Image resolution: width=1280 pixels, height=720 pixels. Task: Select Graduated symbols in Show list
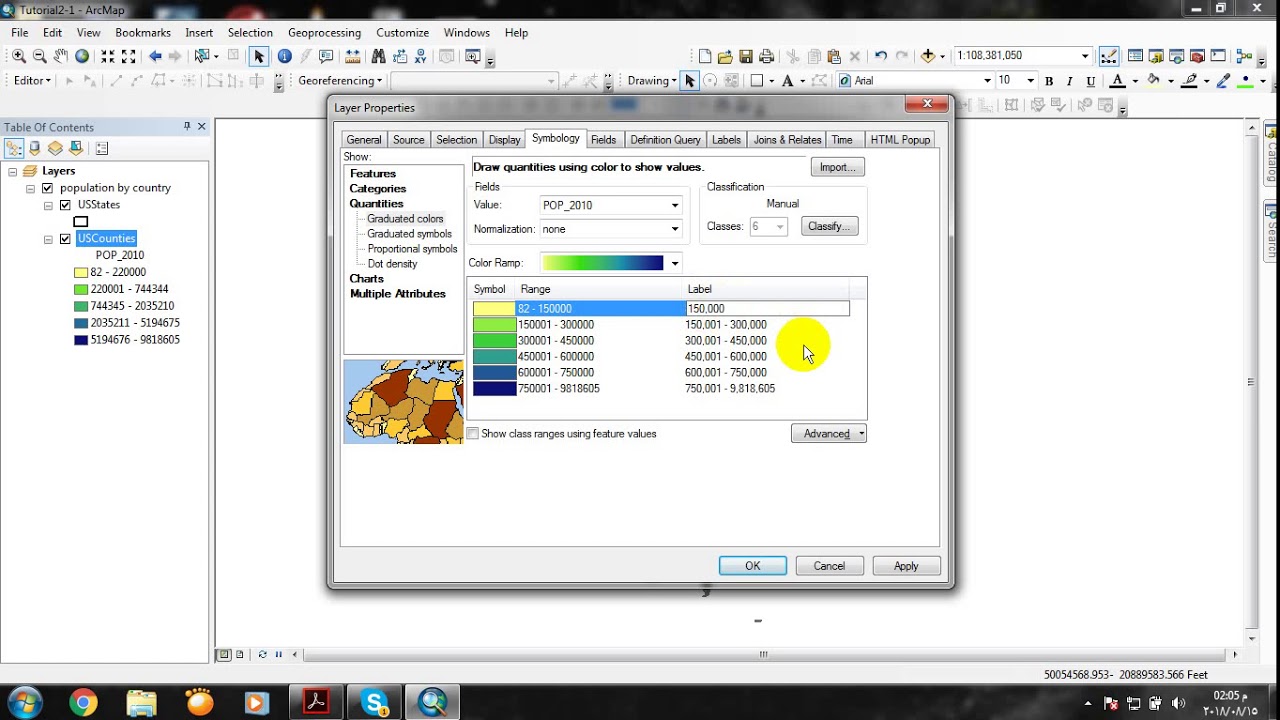[409, 234]
